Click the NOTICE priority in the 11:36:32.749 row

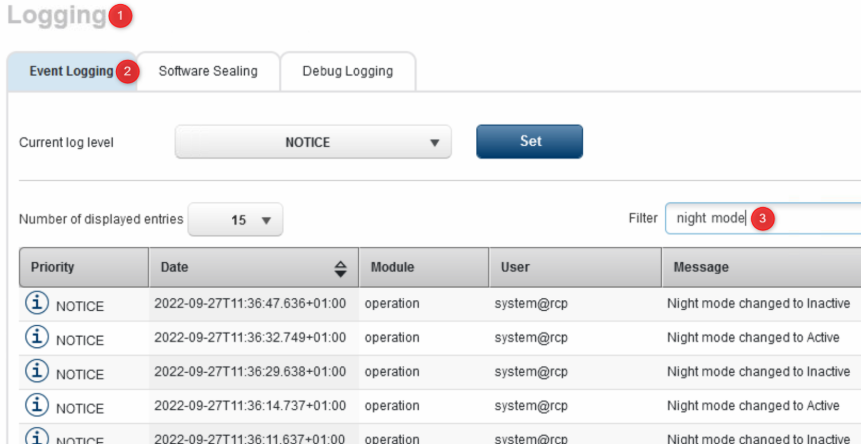point(80,340)
